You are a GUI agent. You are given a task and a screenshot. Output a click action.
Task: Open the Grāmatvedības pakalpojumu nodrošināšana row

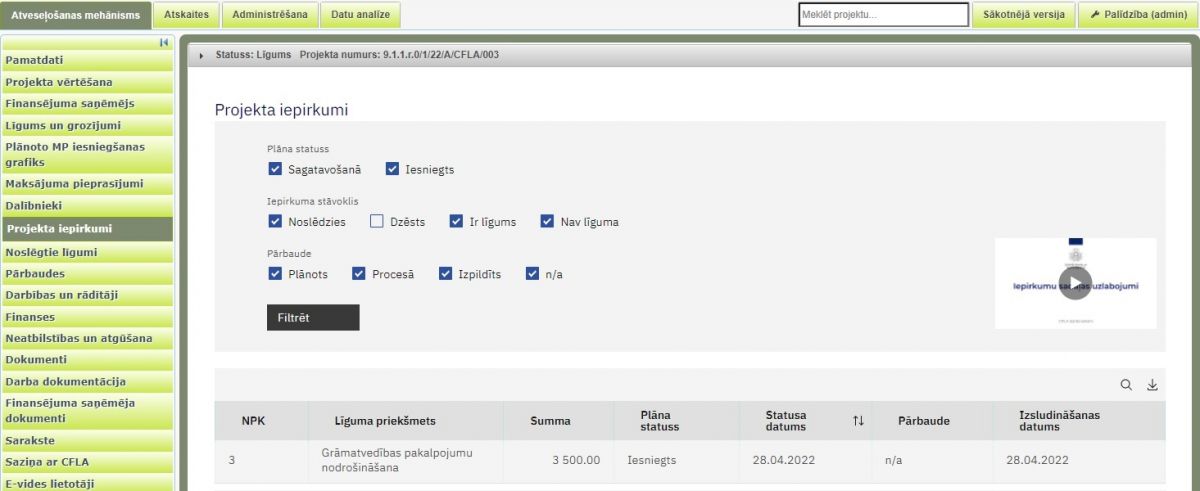click(x=402, y=460)
